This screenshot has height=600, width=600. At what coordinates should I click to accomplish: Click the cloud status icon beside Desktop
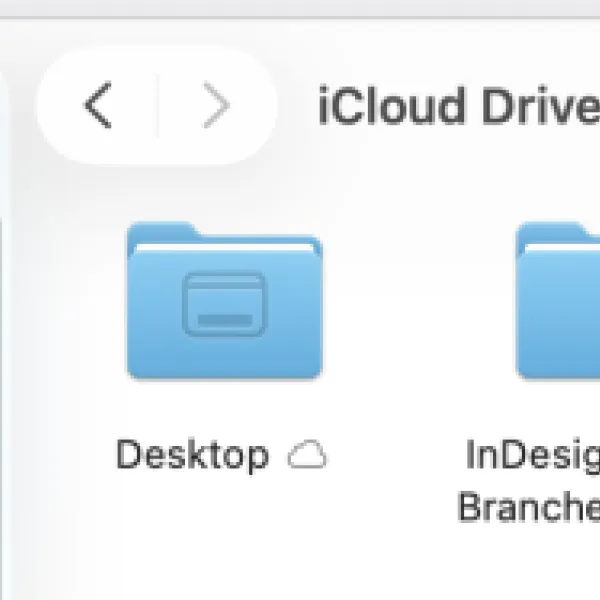point(307,455)
